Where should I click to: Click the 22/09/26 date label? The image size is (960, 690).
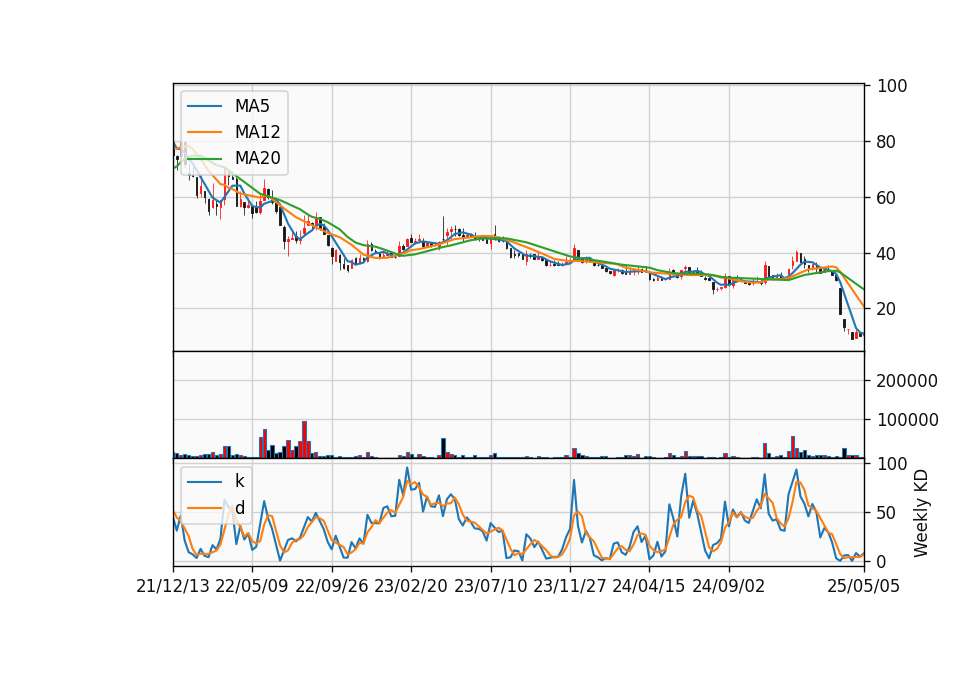point(332,586)
